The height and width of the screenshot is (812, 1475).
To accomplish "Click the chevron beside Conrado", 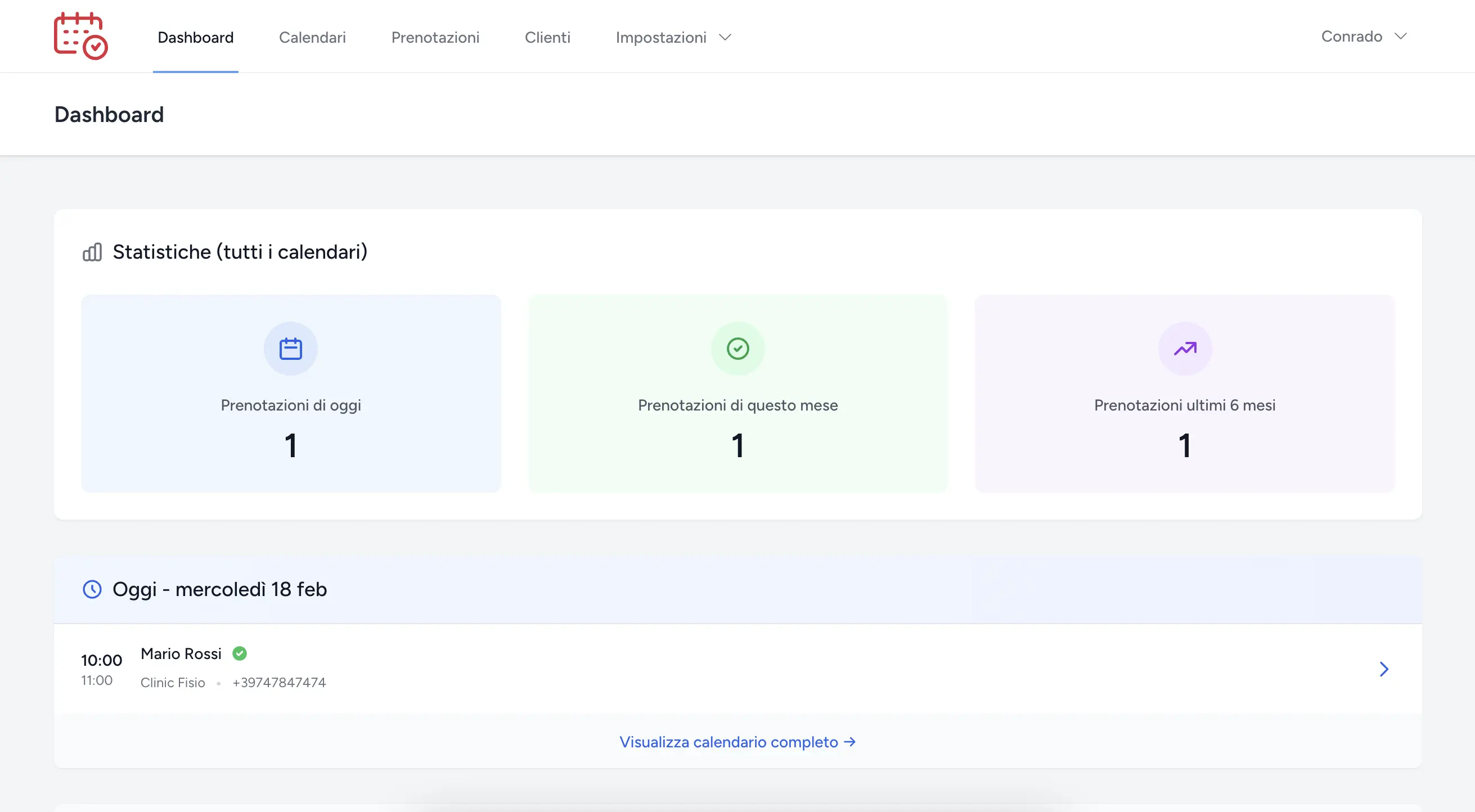I will point(1401,36).
